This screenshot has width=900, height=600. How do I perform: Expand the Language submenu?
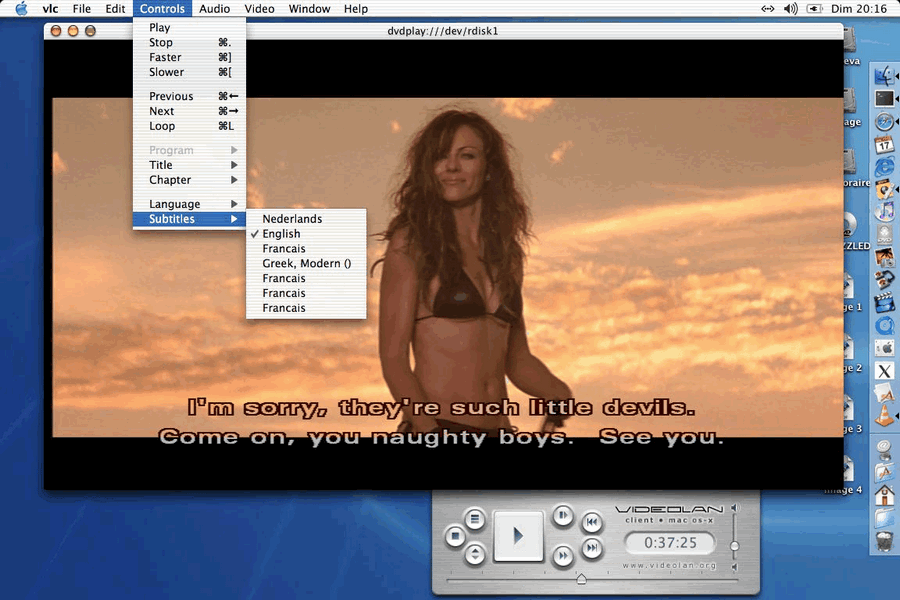(189, 204)
